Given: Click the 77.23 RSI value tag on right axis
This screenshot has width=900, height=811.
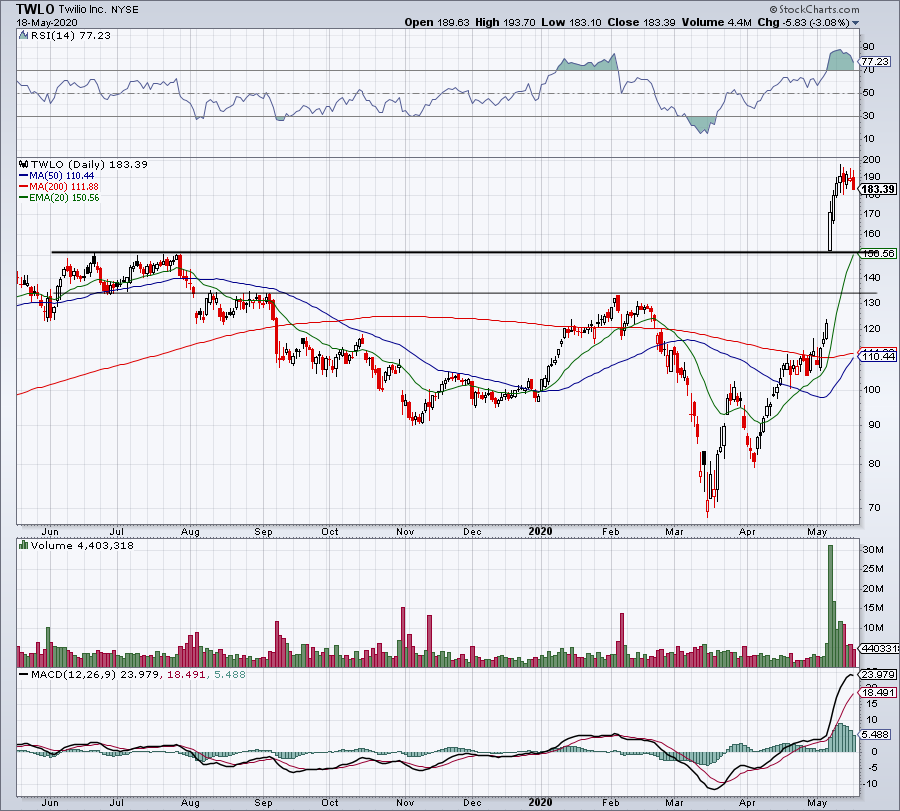Looking at the screenshot, I should [875, 61].
